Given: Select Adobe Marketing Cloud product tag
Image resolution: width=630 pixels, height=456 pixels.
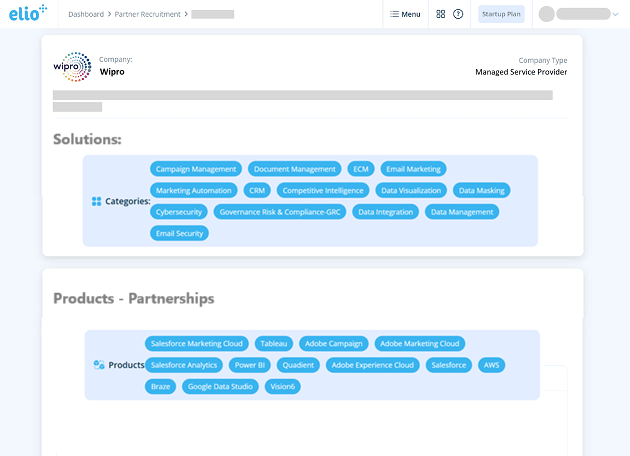Looking at the screenshot, I should 420,344.
